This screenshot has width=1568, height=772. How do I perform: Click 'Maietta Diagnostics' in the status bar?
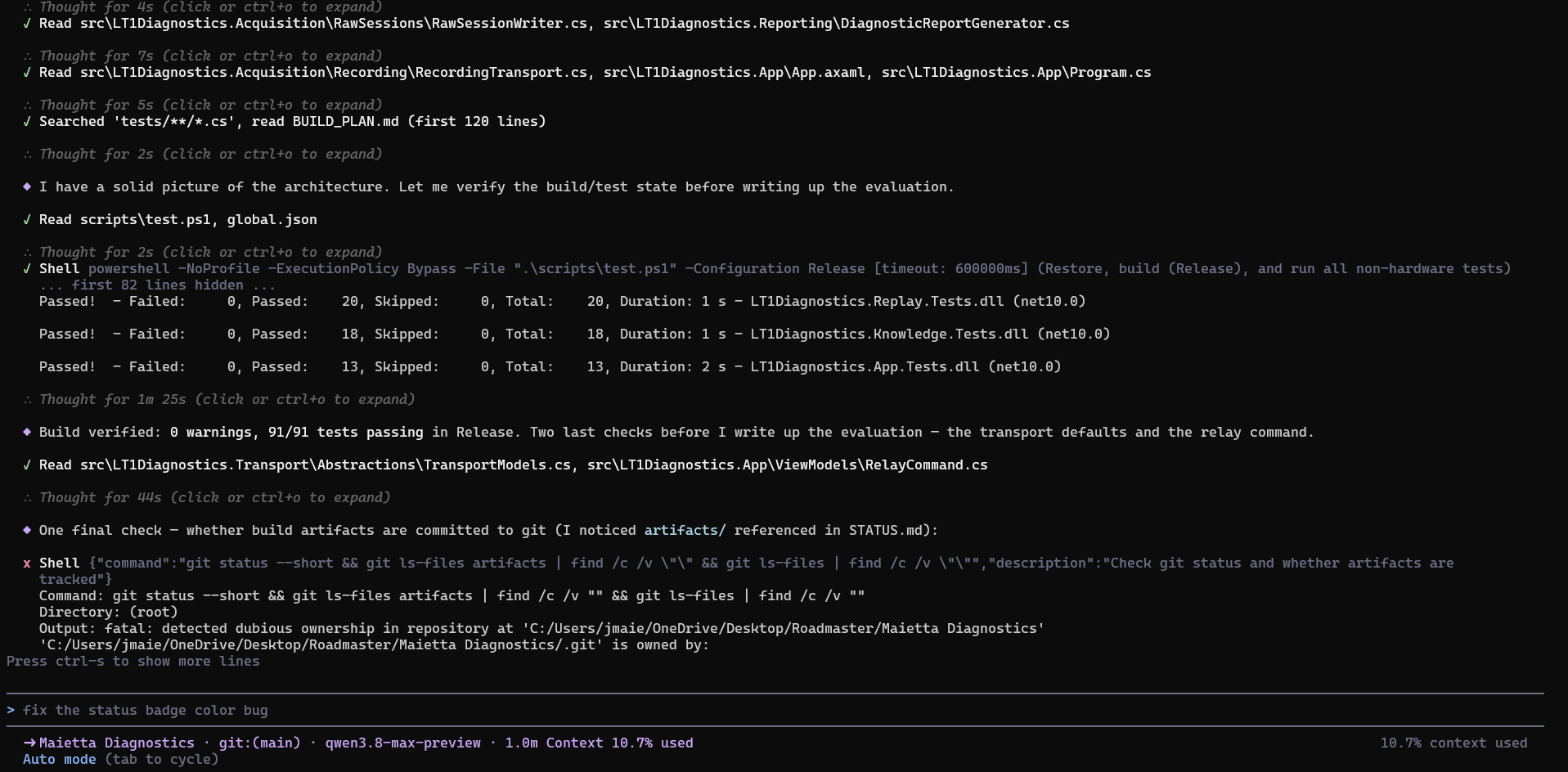tap(117, 743)
